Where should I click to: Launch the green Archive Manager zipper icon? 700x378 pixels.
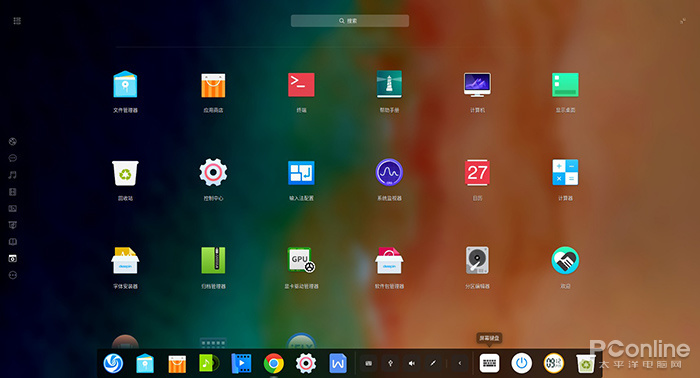[213, 260]
